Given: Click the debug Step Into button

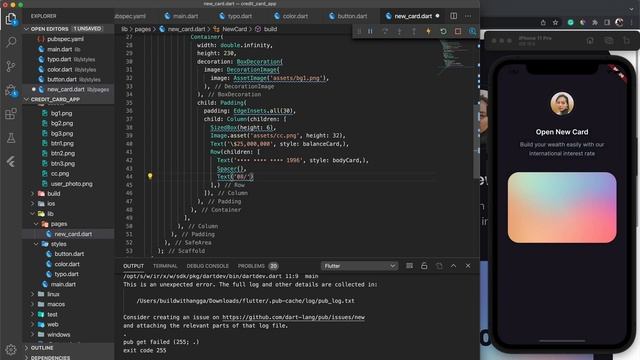Looking at the screenshot, I should point(400,31).
